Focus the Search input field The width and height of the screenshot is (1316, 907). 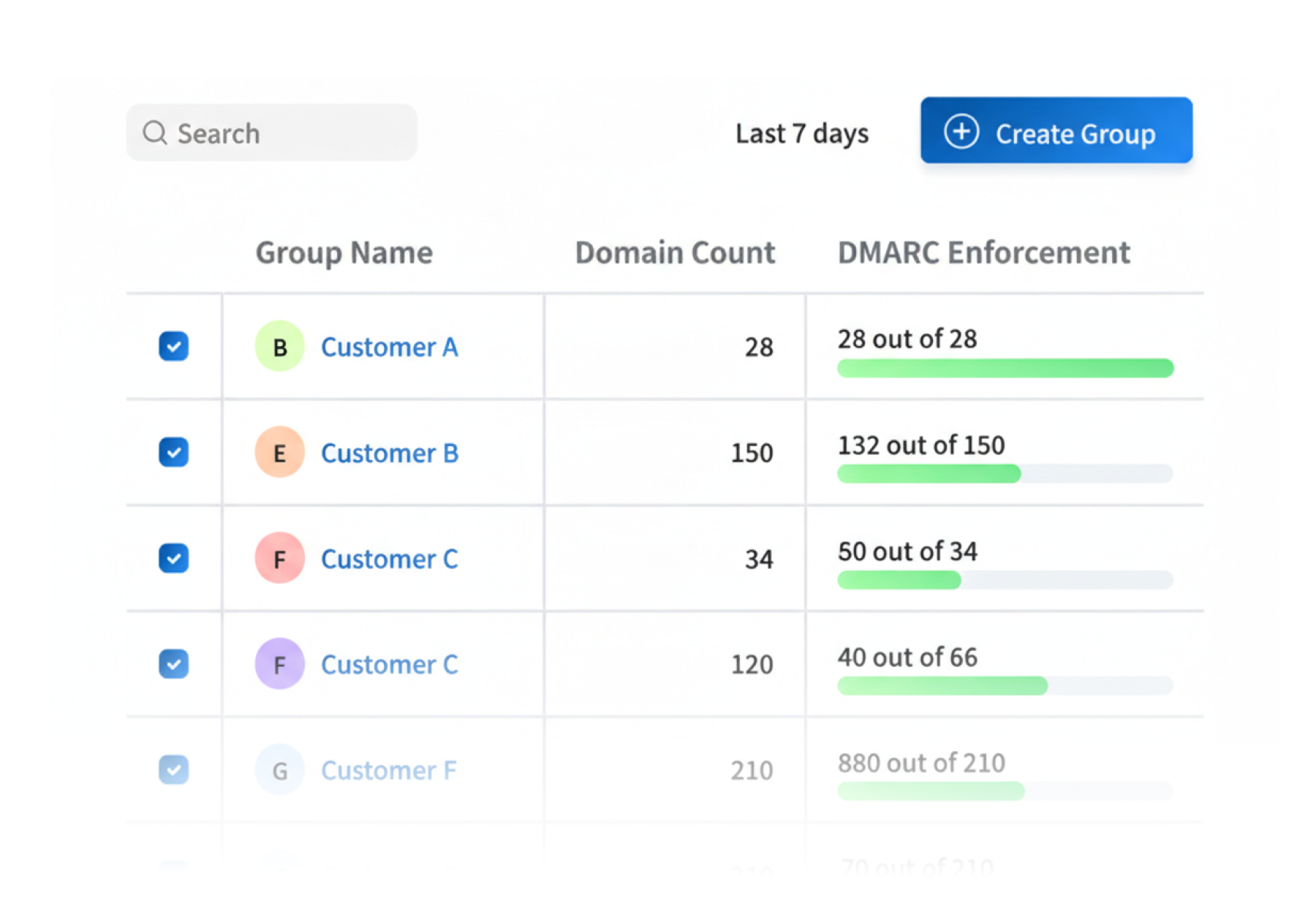point(272,132)
